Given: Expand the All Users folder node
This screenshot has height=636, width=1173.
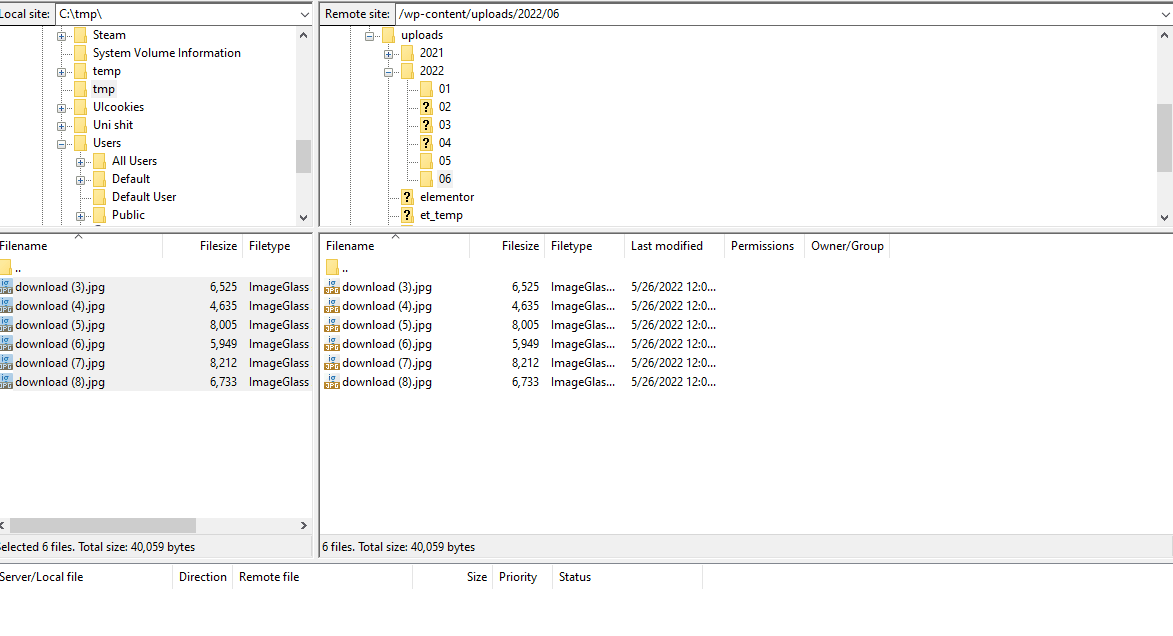Looking at the screenshot, I should pyautogui.click(x=80, y=162).
